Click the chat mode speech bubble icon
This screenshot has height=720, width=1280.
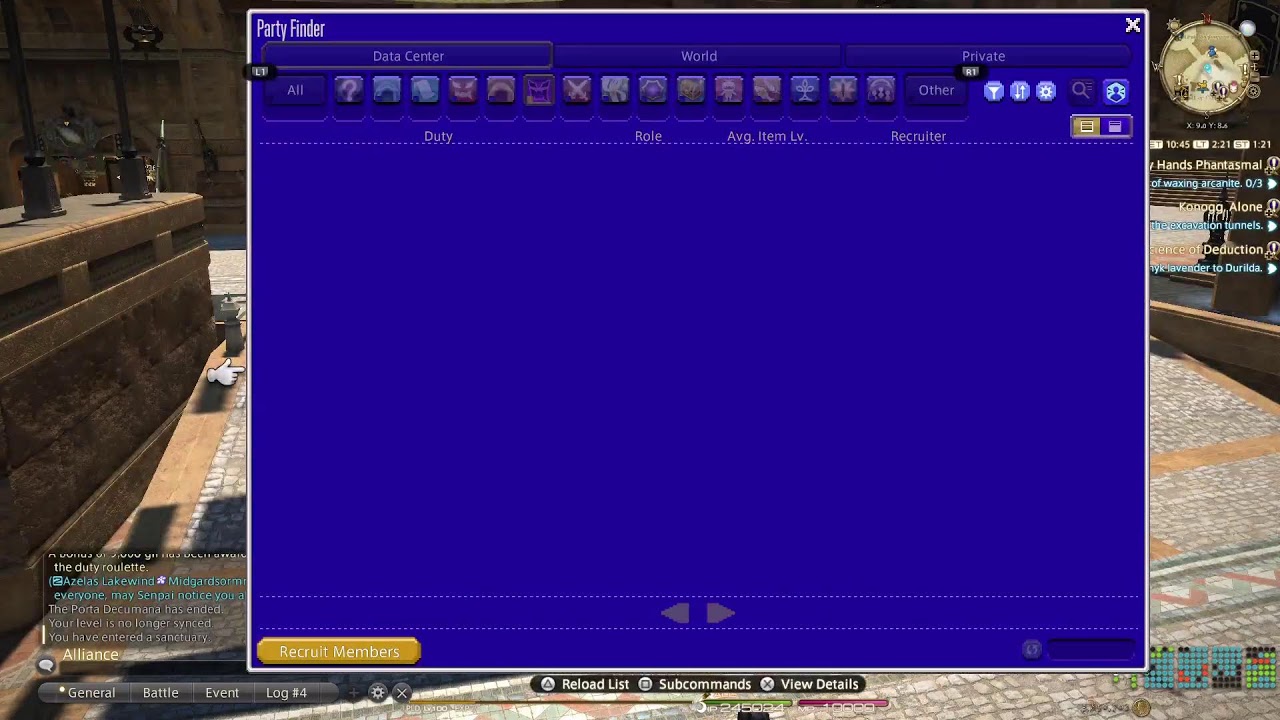46,665
